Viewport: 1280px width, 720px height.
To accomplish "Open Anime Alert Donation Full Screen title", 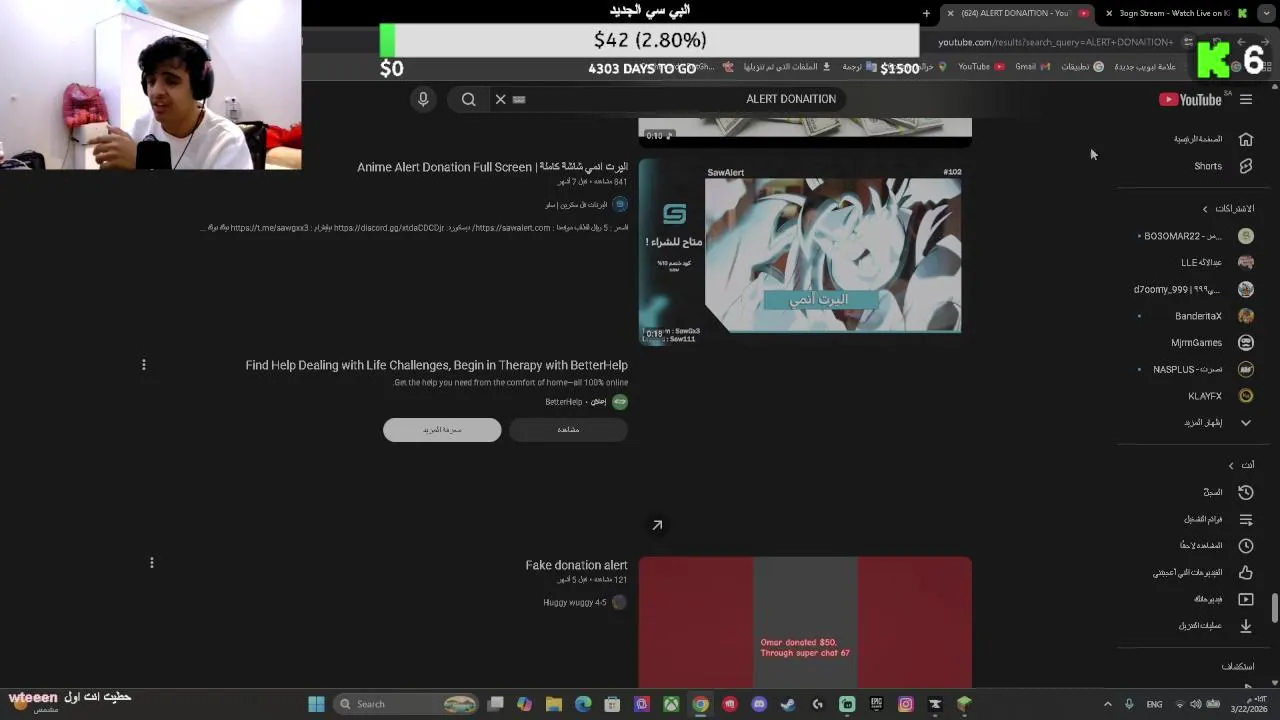I will pyautogui.click(x=493, y=167).
